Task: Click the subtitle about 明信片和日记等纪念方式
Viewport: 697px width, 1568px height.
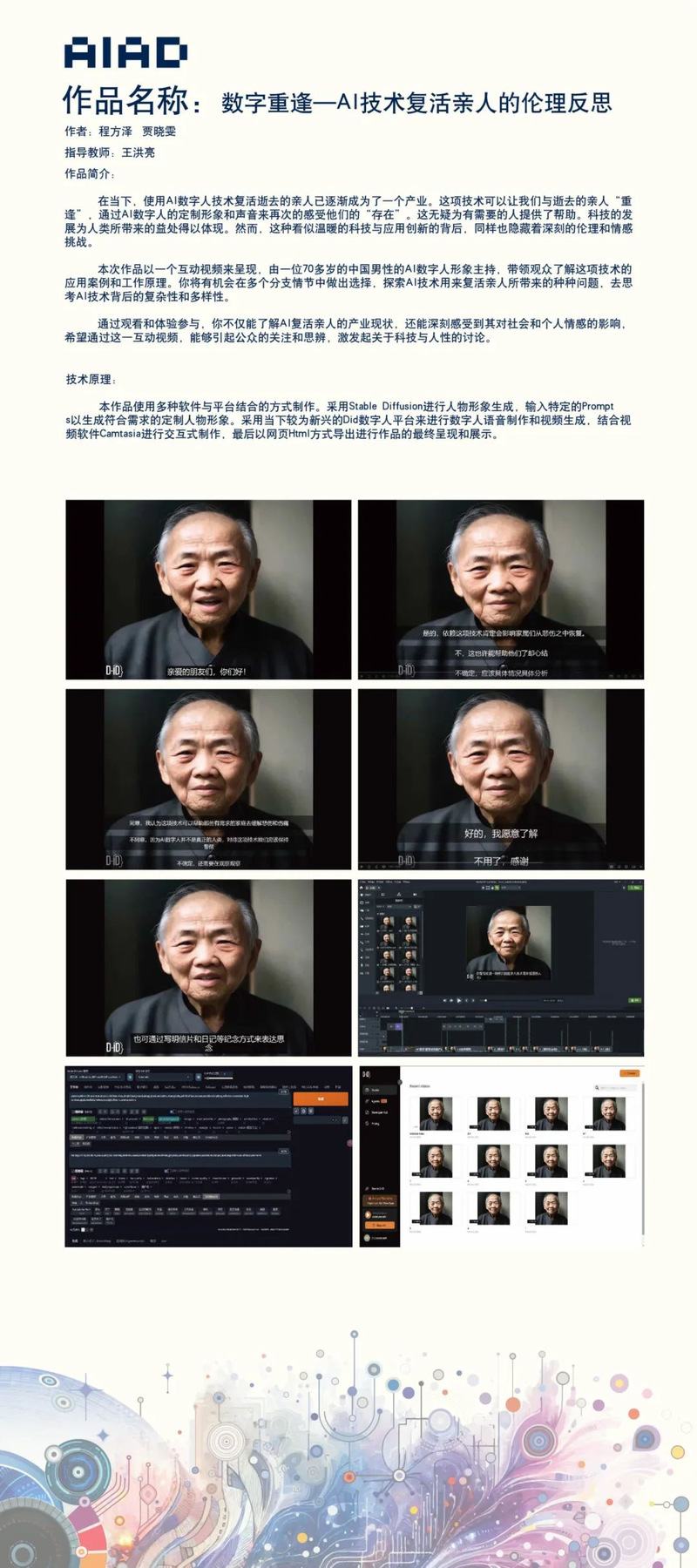Action: click(x=208, y=1043)
